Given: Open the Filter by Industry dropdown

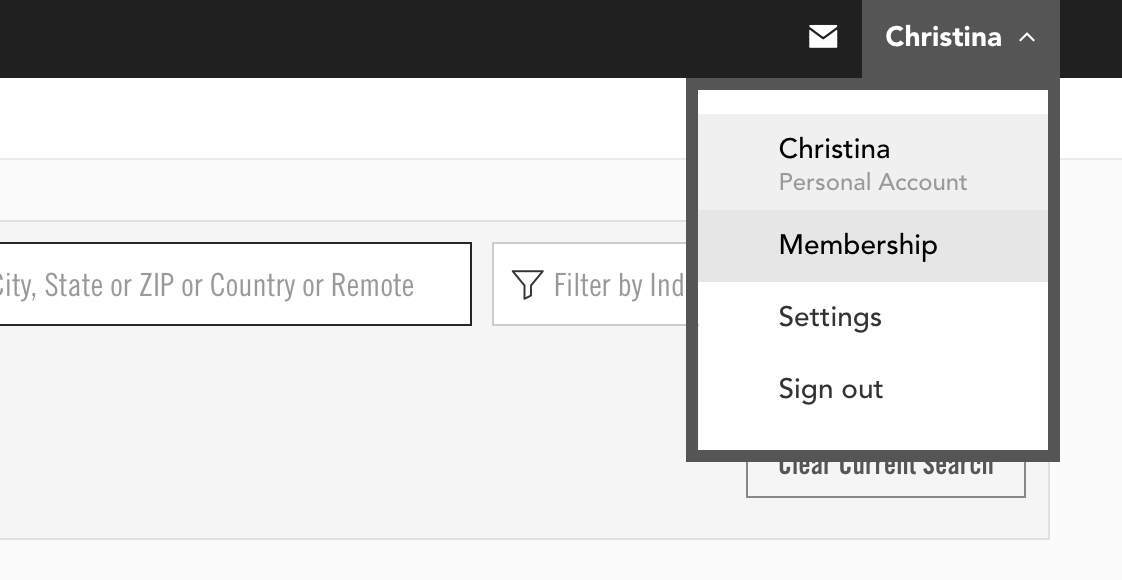Looking at the screenshot, I should tap(590, 285).
